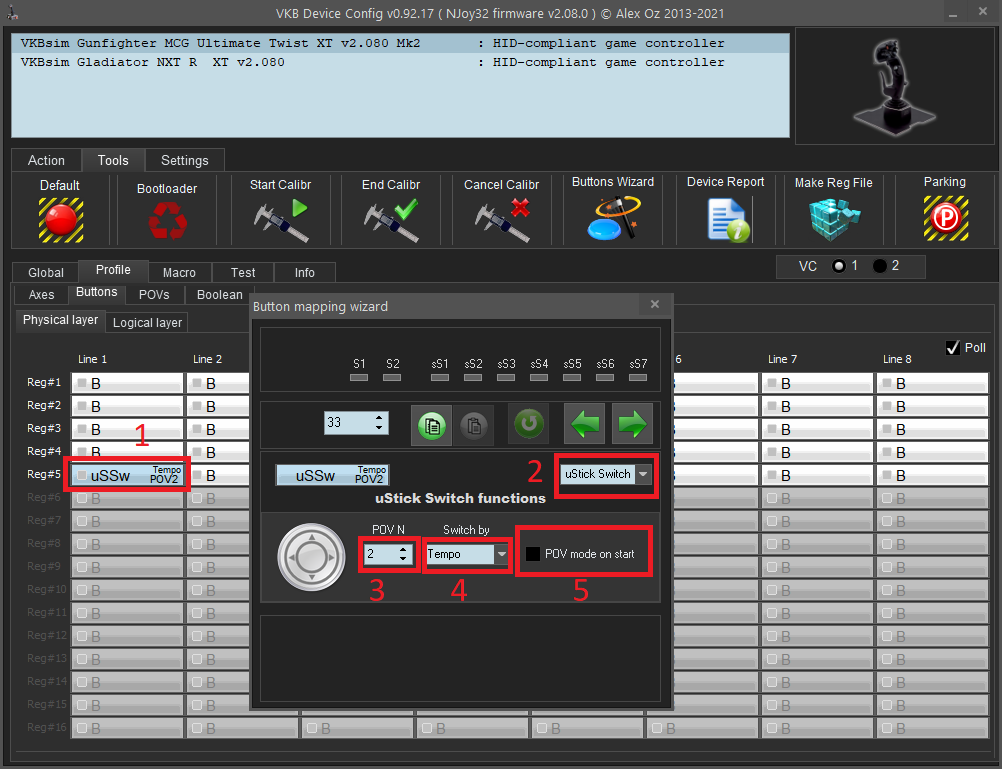Switch to the Buttons sub-tab
The width and height of the screenshot is (1002, 769).
pos(96,293)
